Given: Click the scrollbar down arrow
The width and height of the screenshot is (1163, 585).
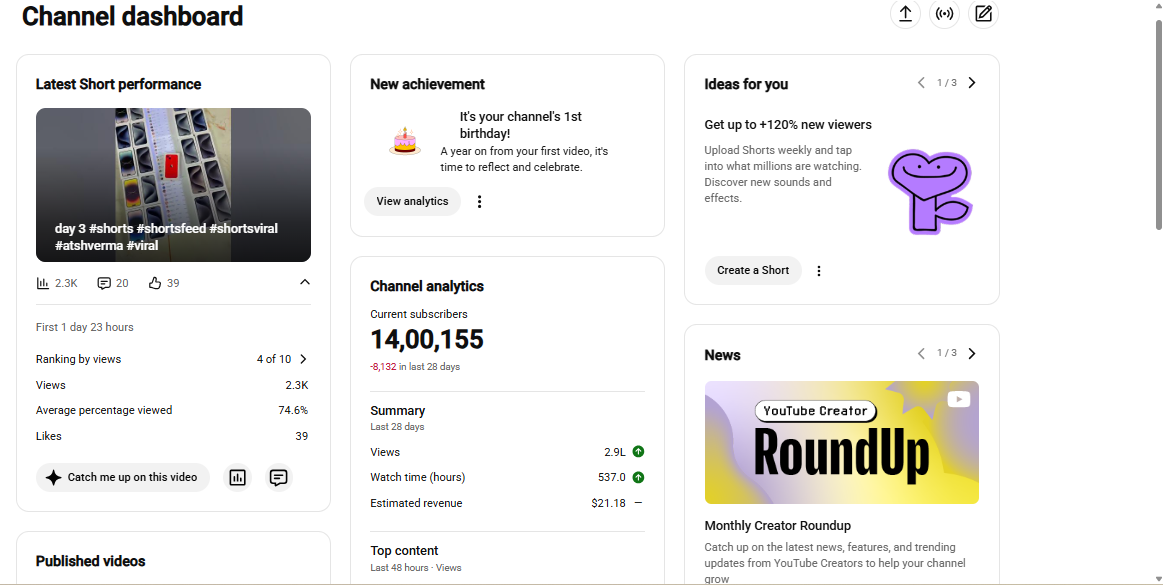Looking at the screenshot, I should 1158,578.
